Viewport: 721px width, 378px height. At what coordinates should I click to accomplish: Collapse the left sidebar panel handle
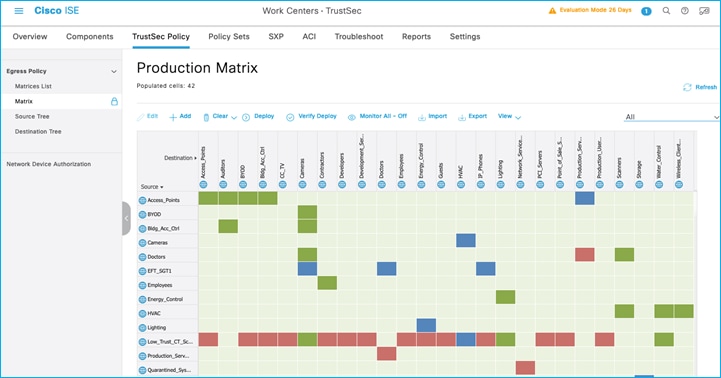click(126, 218)
